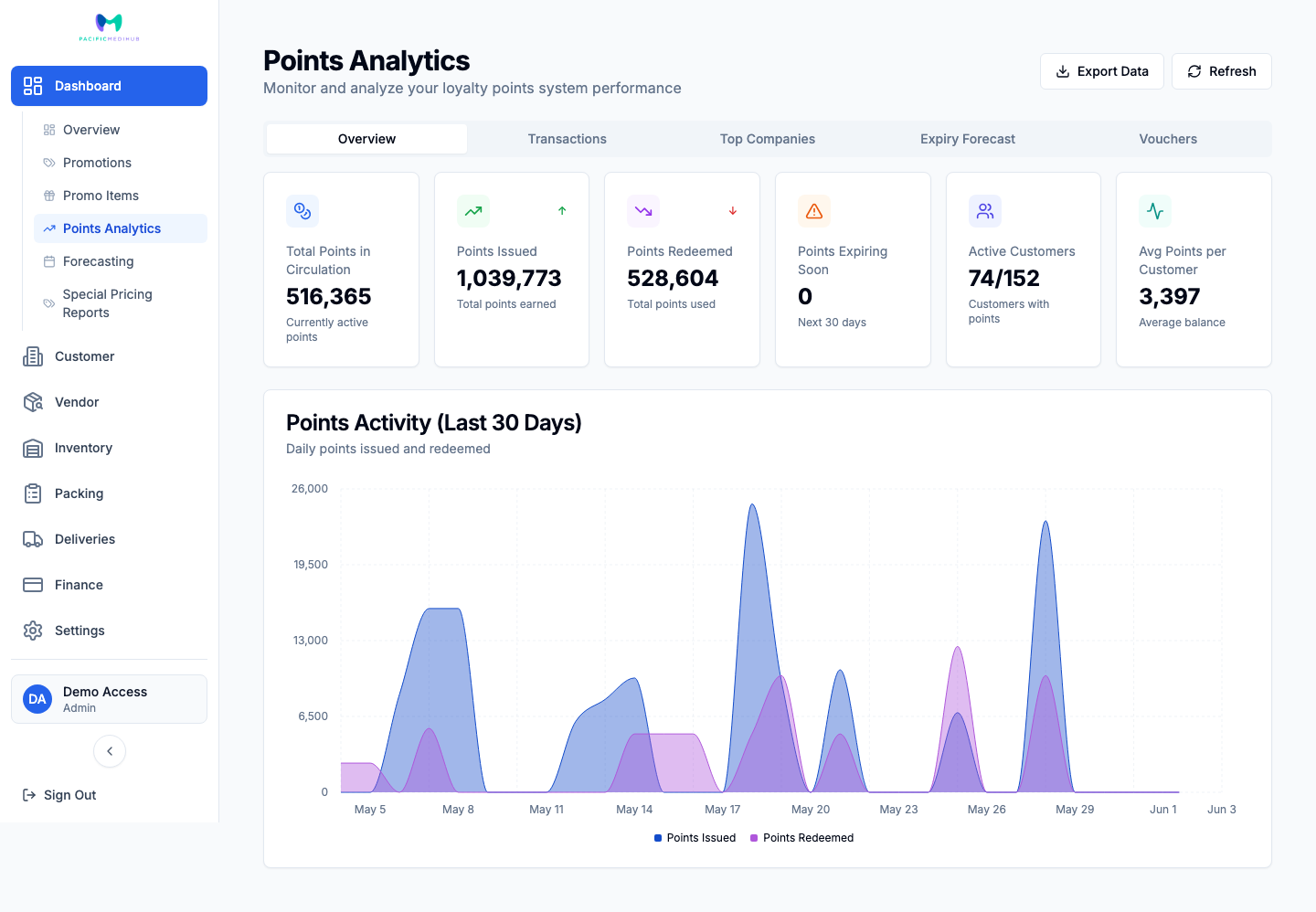The height and width of the screenshot is (912, 1316).
Task: Click the Finance card icon
Action: 33,585
